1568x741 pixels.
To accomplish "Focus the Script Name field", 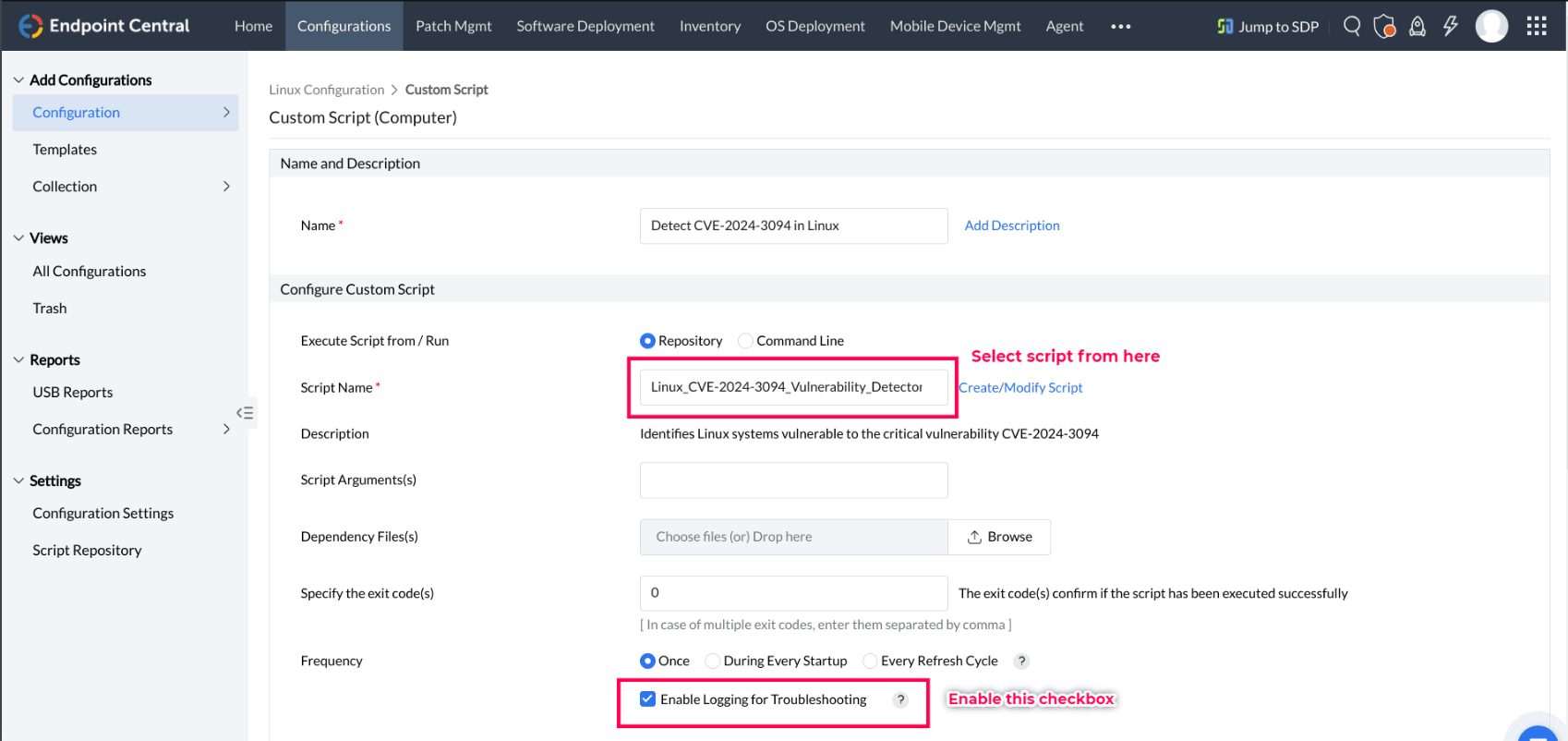I will coord(794,387).
